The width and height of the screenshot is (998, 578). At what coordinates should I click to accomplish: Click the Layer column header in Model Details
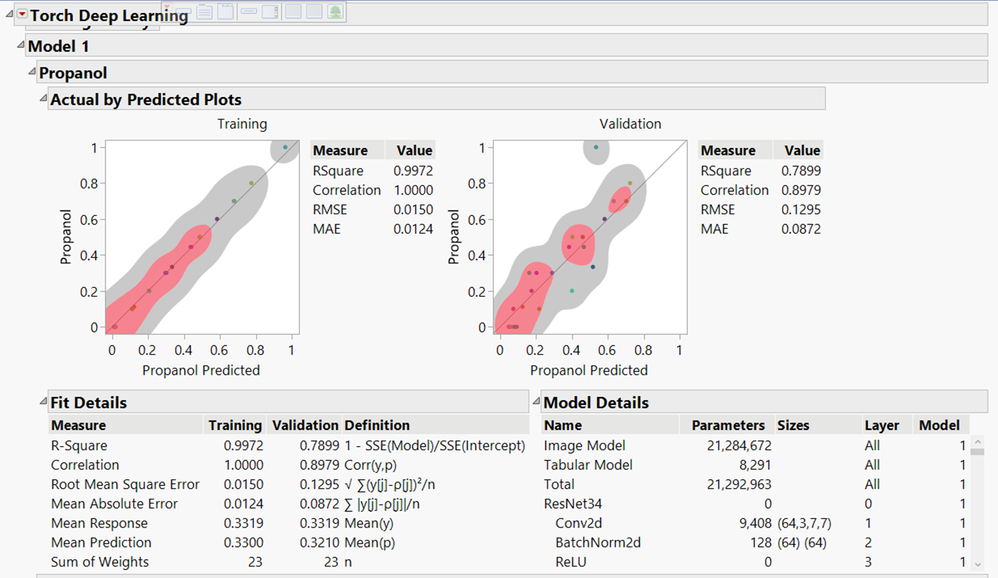(x=880, y=425)
